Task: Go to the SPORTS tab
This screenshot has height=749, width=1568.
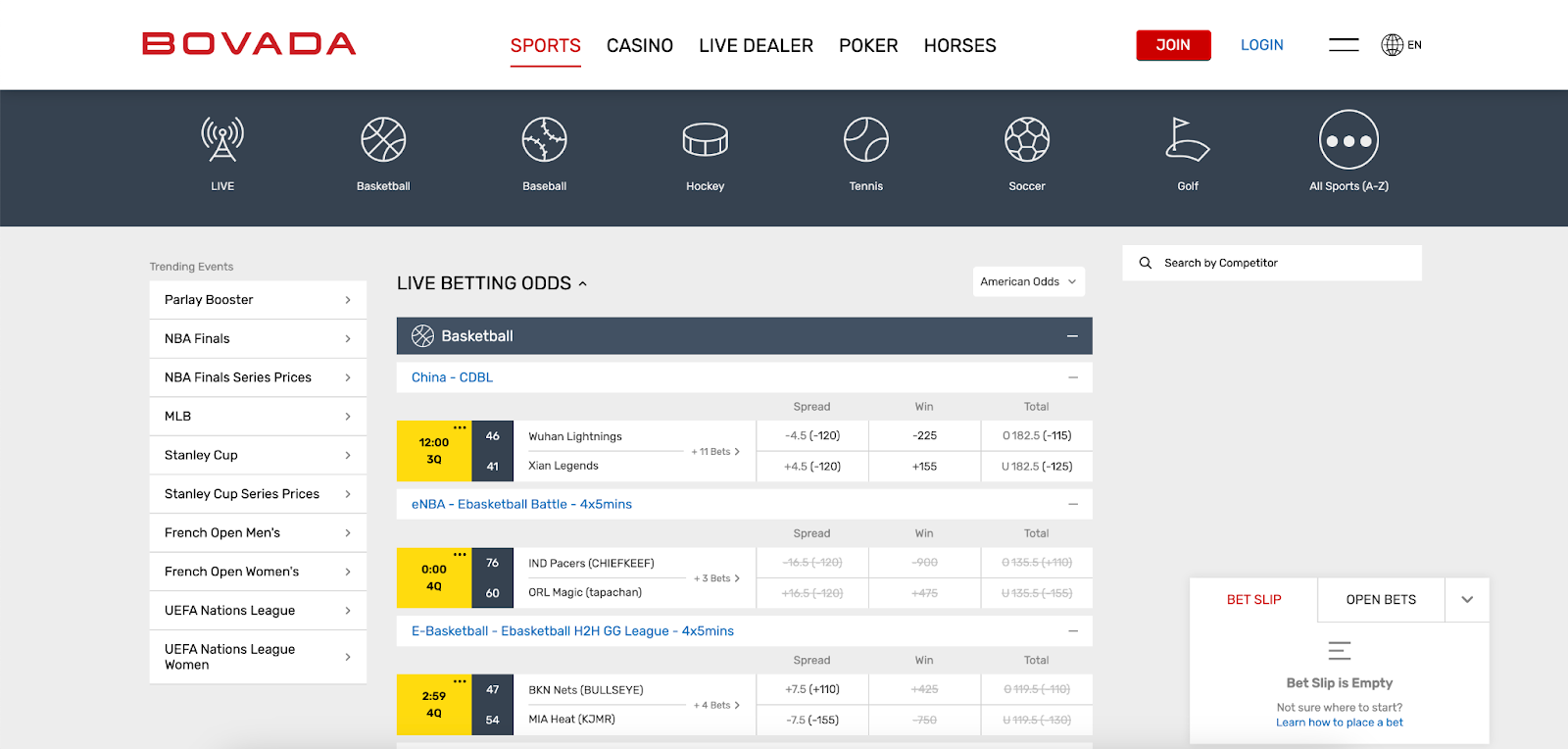Action: coord(546,46)
